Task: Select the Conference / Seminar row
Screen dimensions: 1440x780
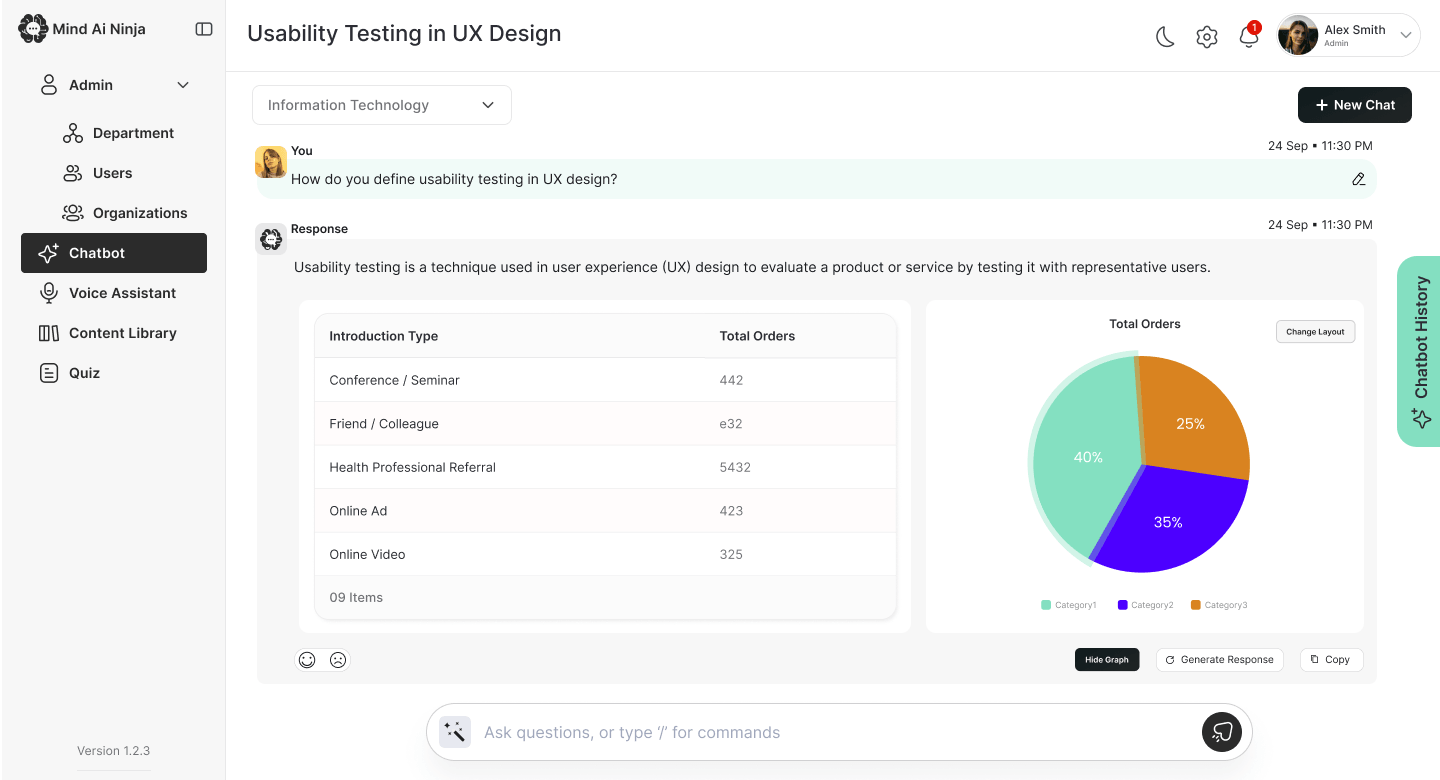Action: click(605, 380)
